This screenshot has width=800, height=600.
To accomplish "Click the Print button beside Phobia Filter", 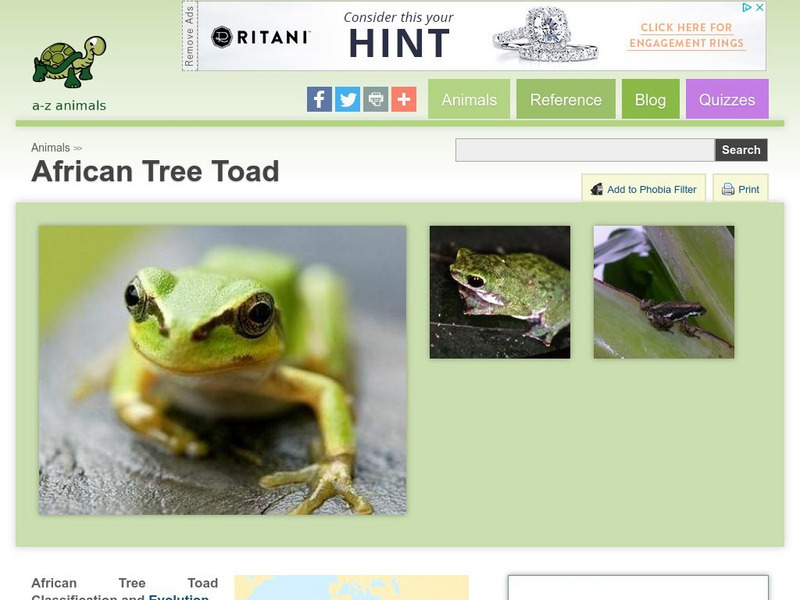I will (740, 189).
